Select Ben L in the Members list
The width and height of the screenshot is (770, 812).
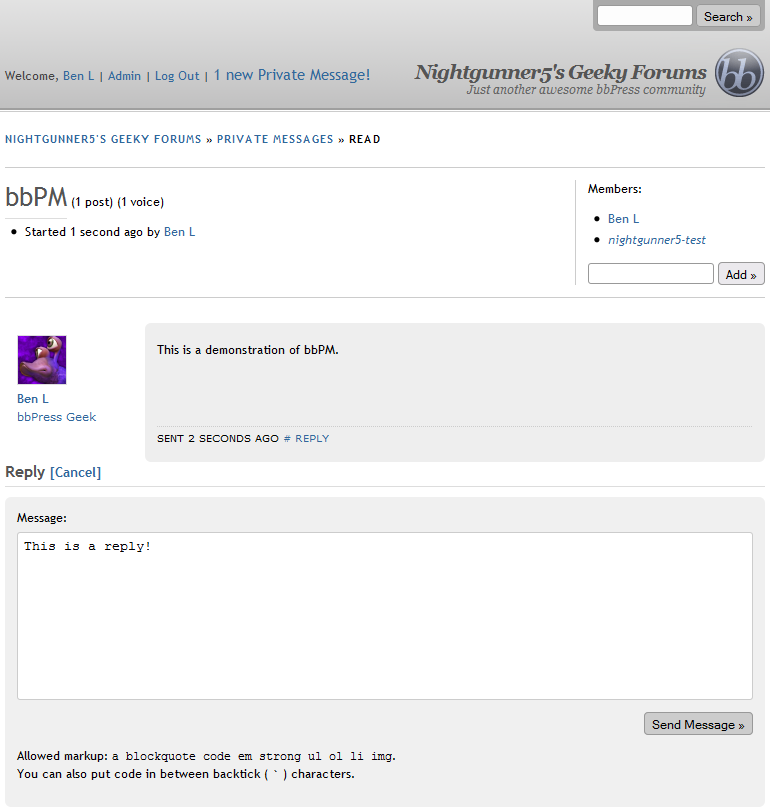pyautogui.click(x=623, y=218)
